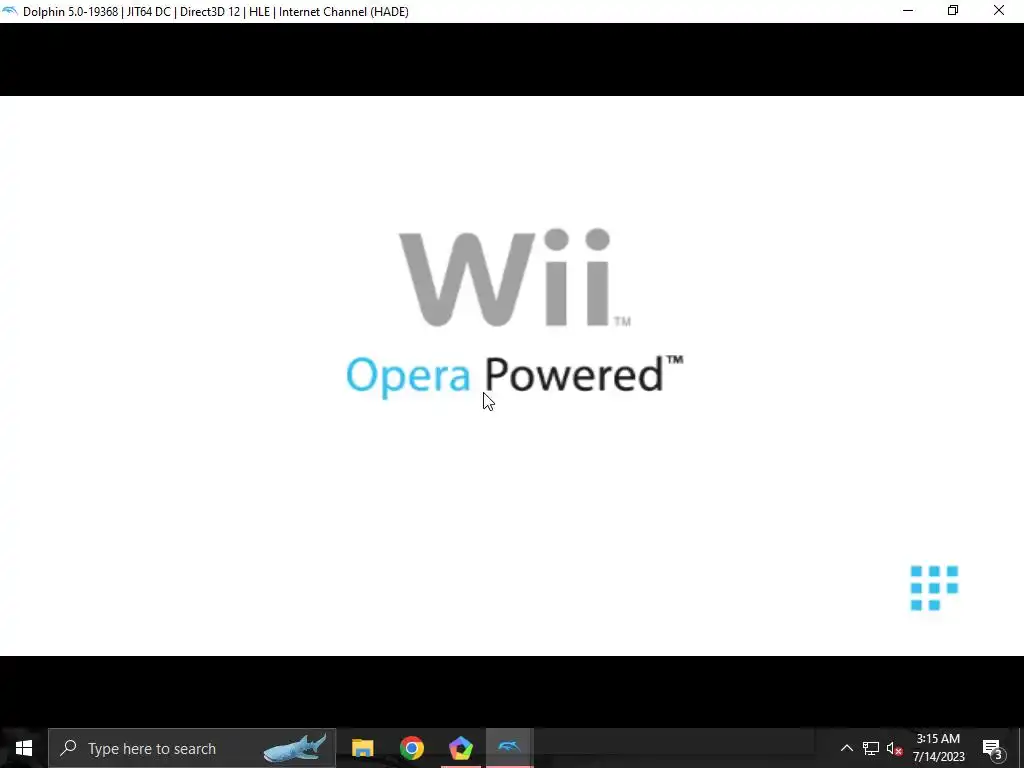The height and width of the screenshot is (768, 1024).
Task: Open the colorful pentagon app on taskbar
Action: tap(460, 748)
